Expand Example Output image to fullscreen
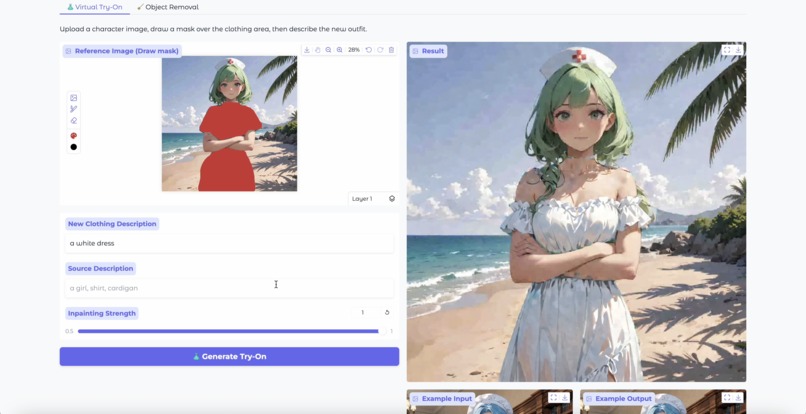Image resolution: width=806 pixels, height=414 pixels. [x=727, y=397]
